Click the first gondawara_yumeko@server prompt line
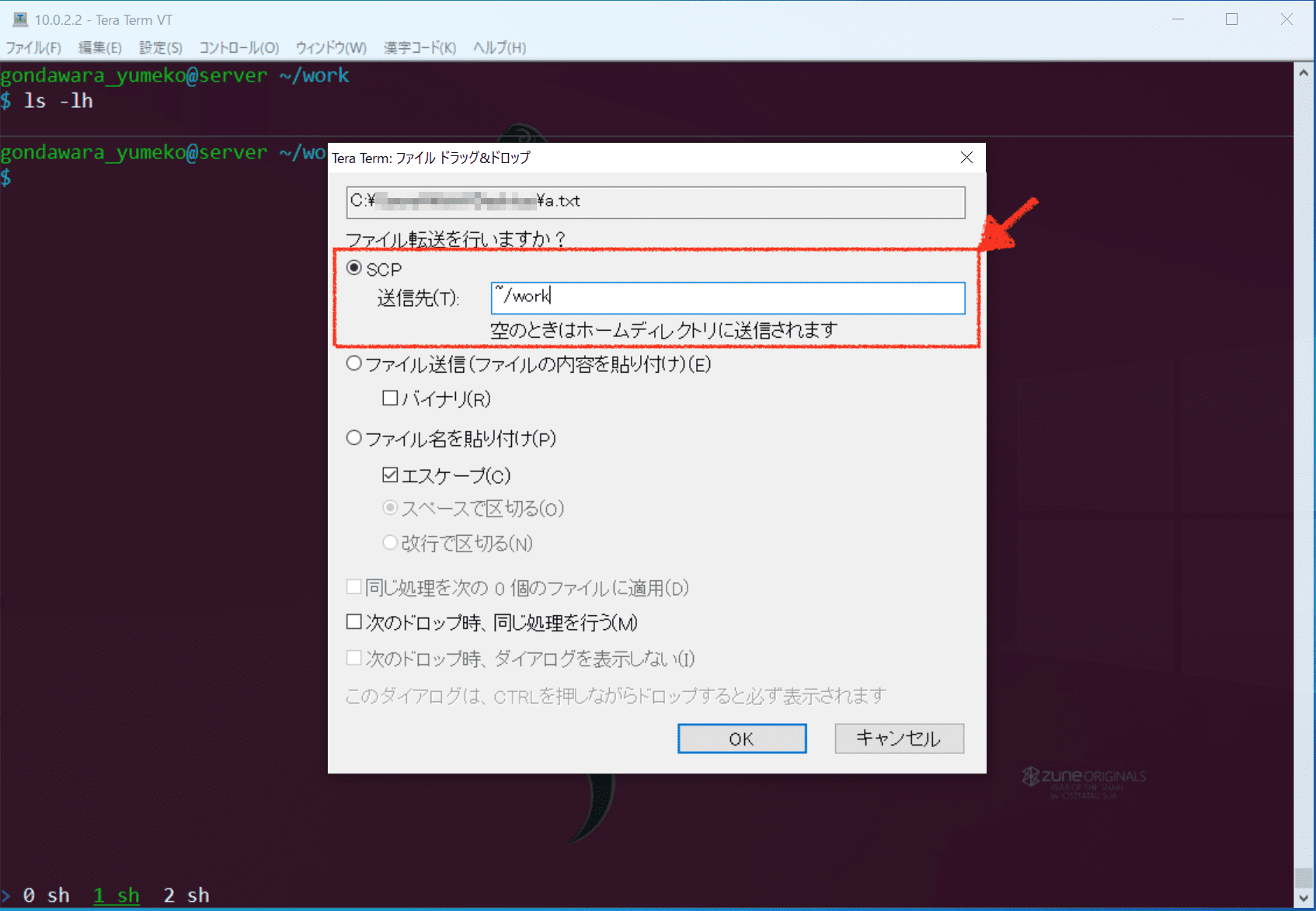The height and width of the screenshot is (911, 1316). (175, 75)
